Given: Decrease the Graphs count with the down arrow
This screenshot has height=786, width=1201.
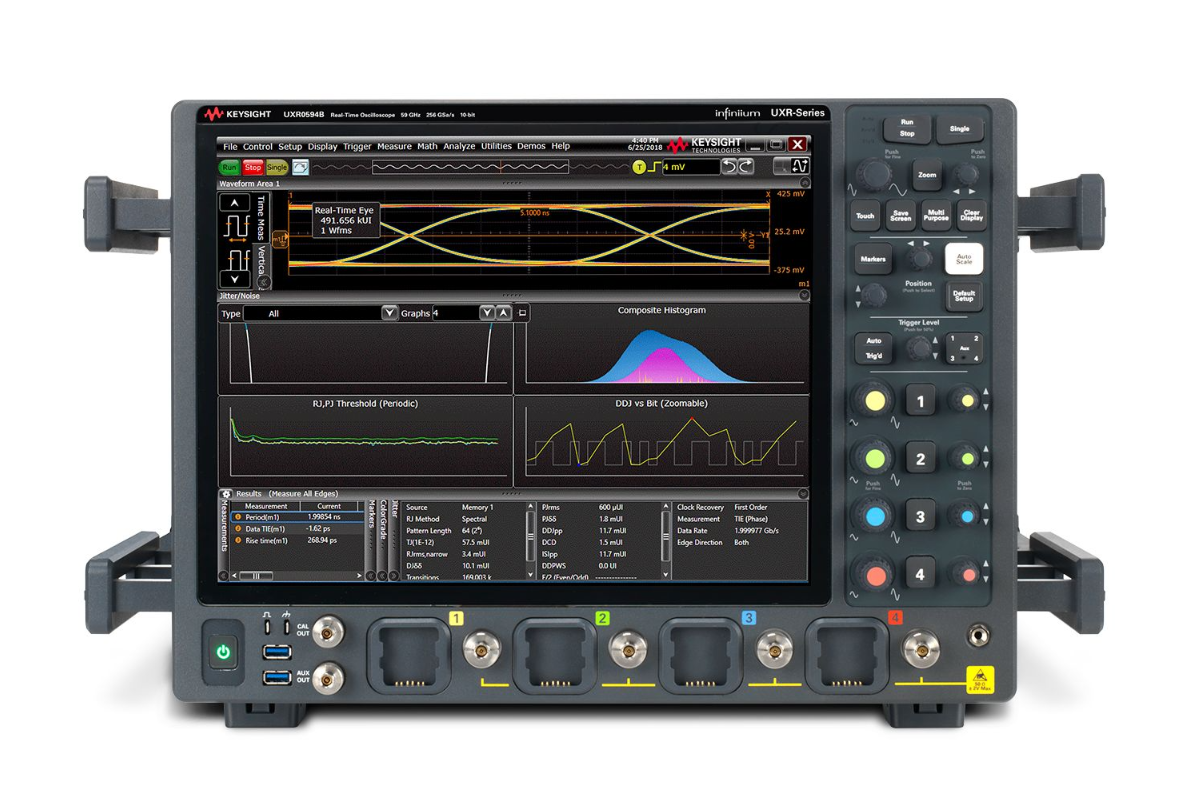Looking at the screenshot, I should click(486, 313).
